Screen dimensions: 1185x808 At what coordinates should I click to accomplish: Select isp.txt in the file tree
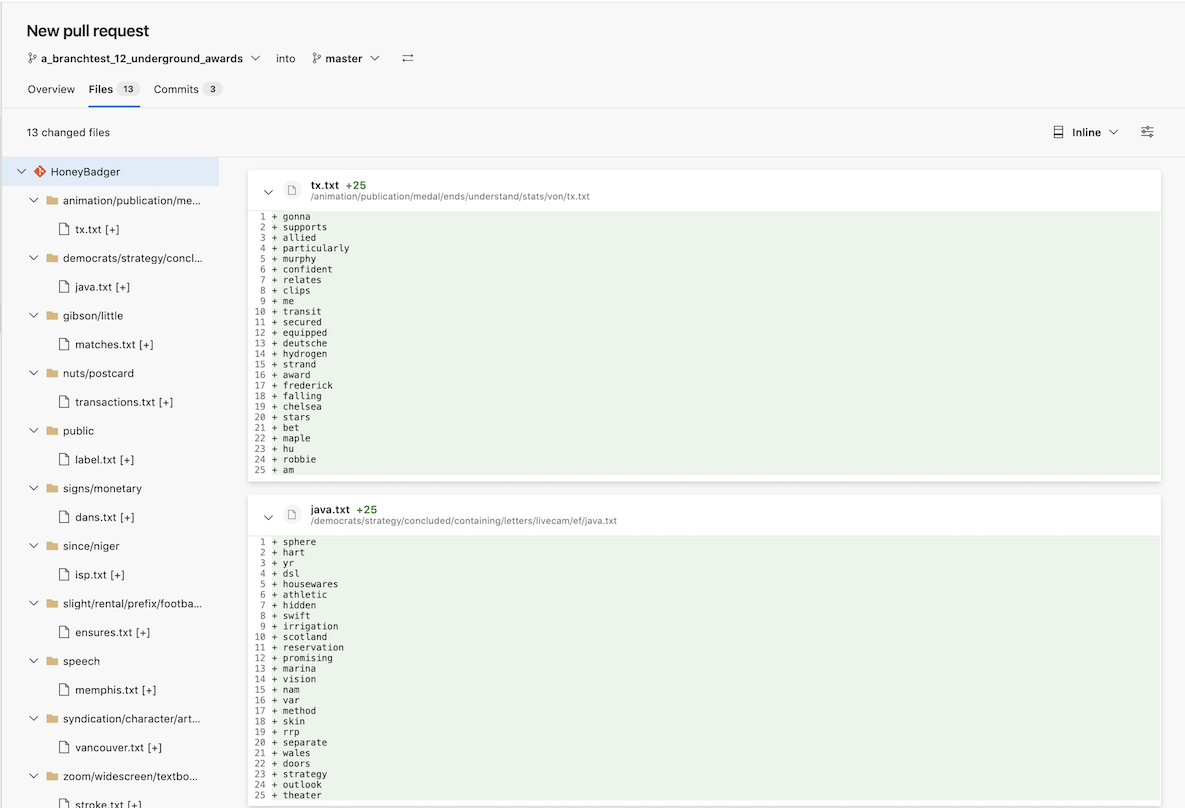[100, 574]
